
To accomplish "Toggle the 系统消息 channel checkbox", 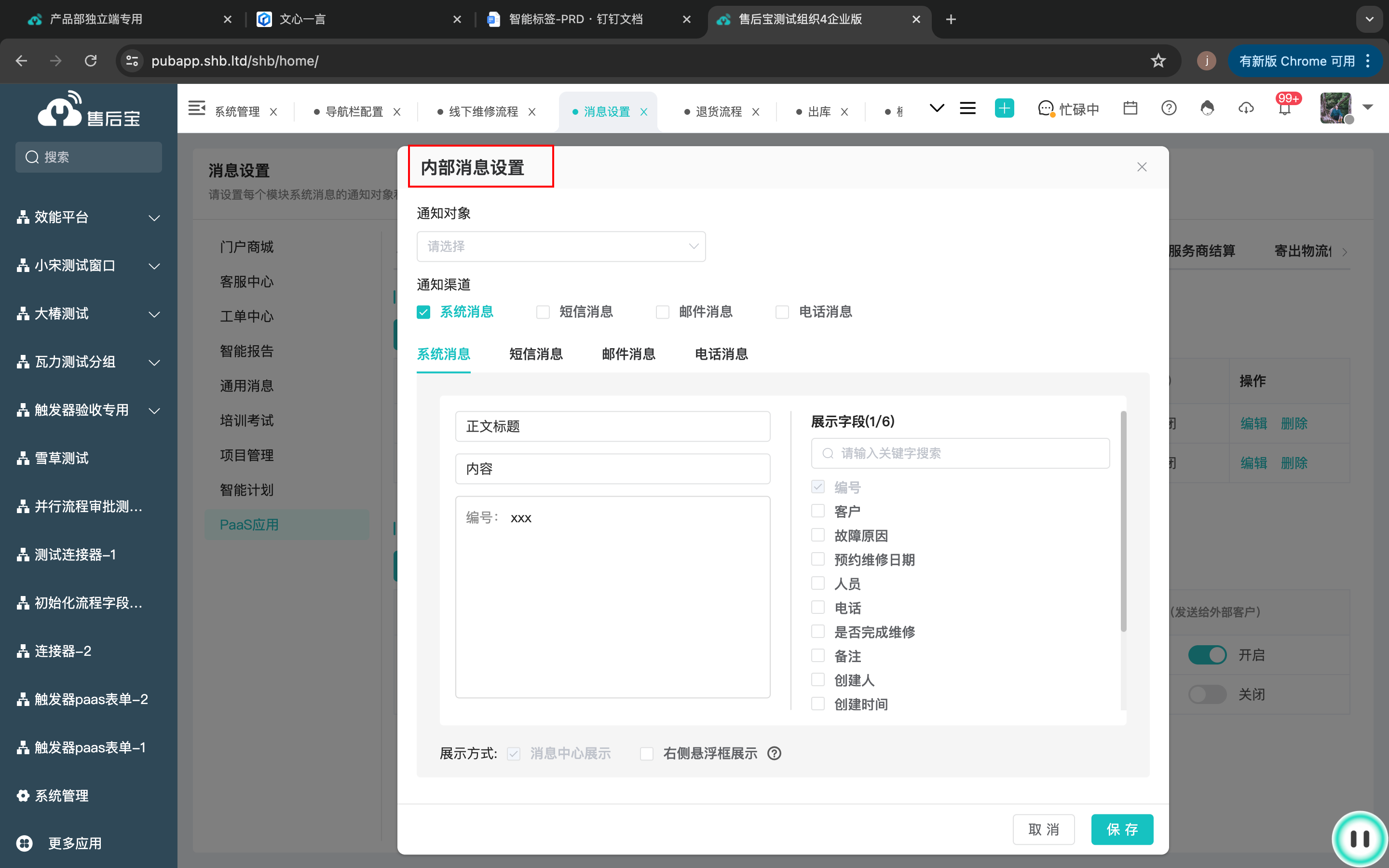I will point(423,312).
